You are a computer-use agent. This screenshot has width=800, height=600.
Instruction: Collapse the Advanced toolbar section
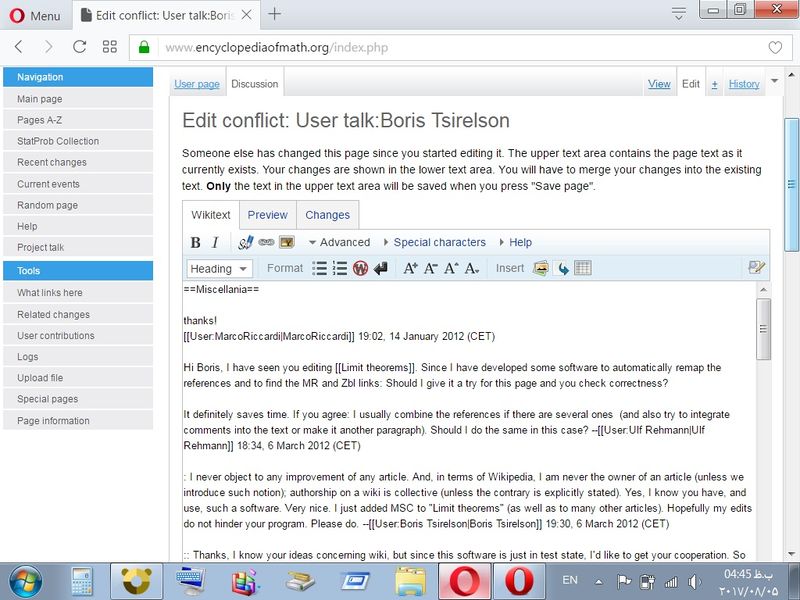pos(338,242)
